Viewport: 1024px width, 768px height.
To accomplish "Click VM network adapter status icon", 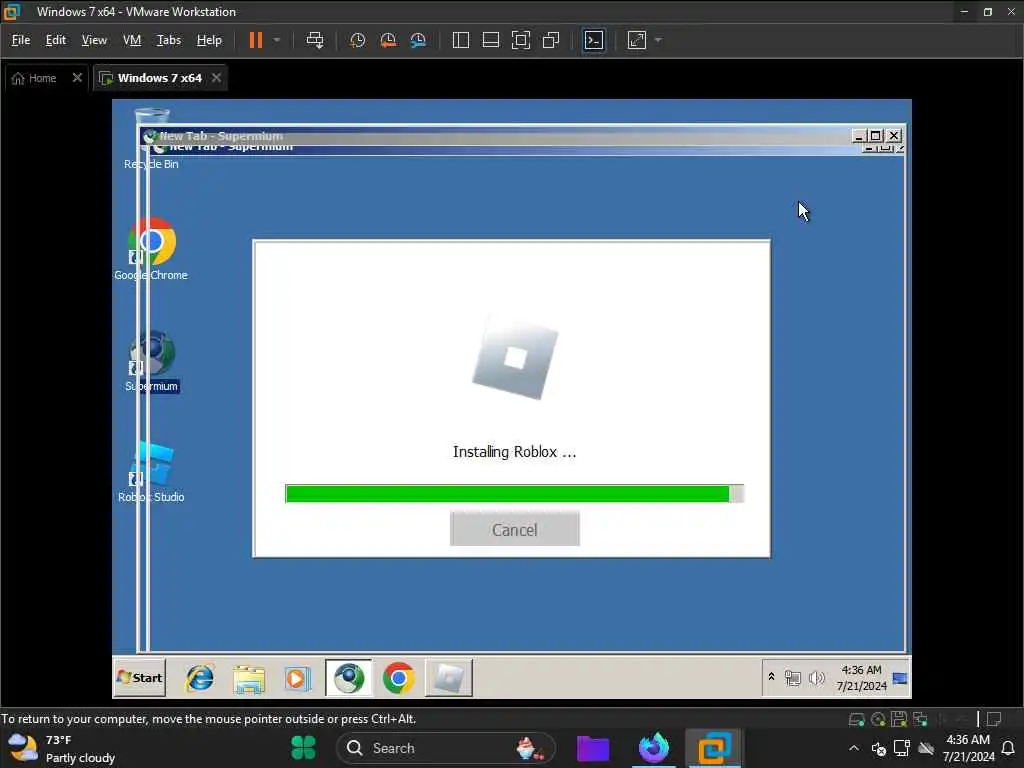I will (921, 720).
